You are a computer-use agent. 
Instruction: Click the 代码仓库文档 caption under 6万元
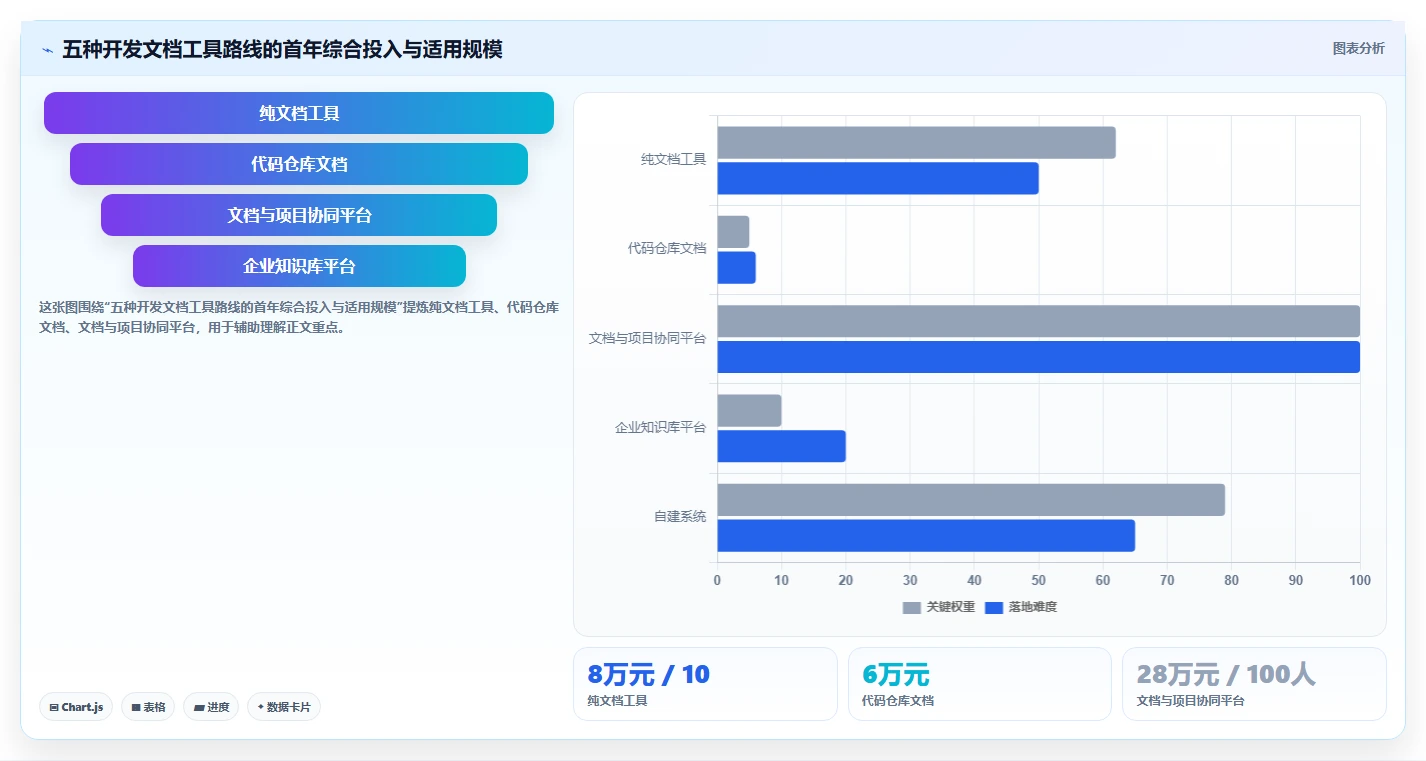[x=898, y=701]
